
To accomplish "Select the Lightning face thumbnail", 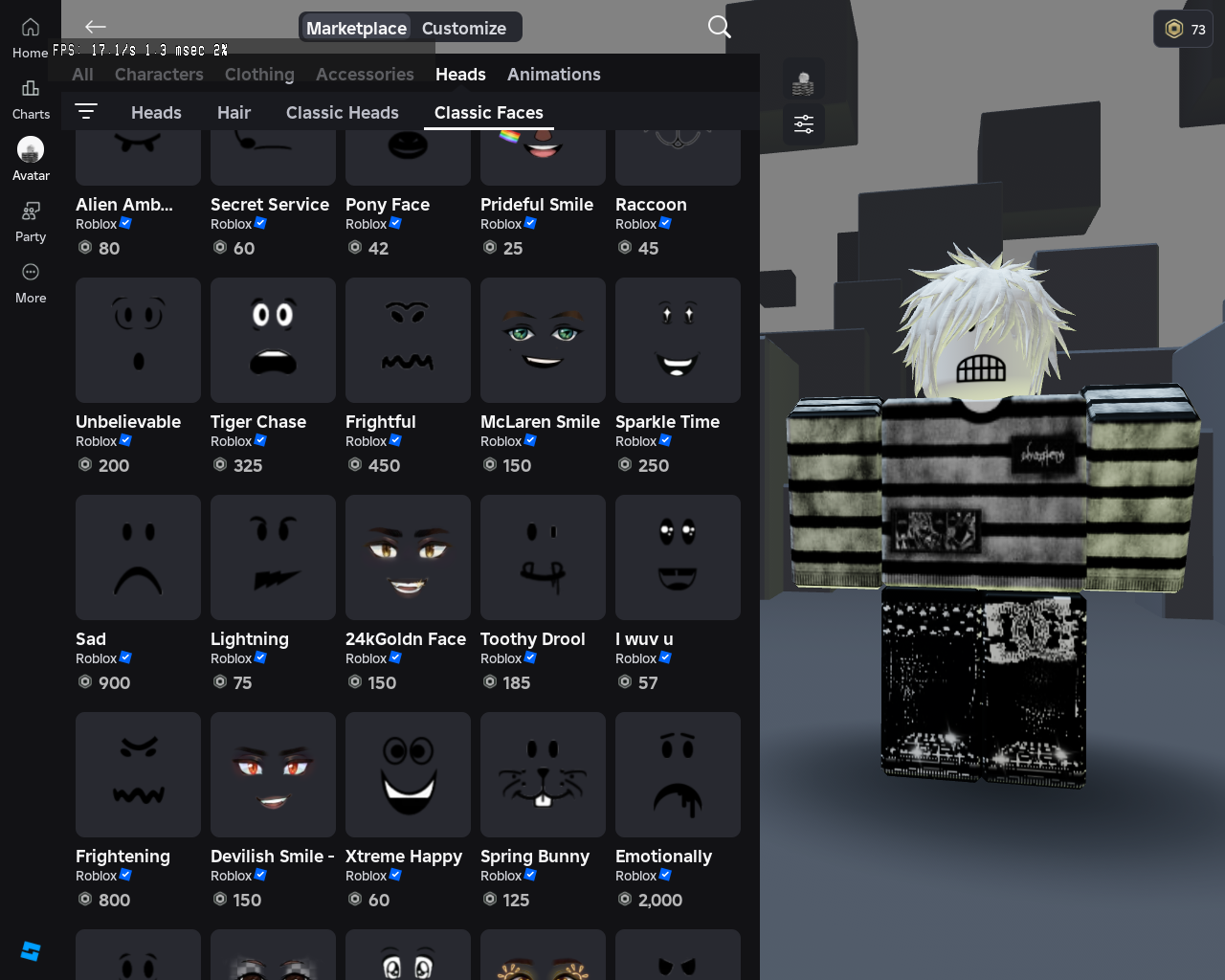I will point(273,557).
